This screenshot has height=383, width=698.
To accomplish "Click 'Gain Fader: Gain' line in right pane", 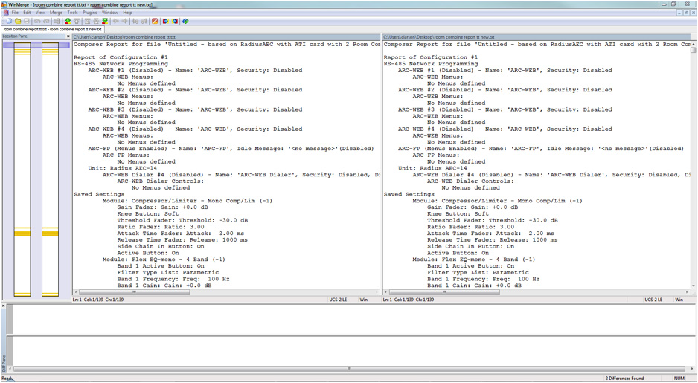I will pos(472,207).
